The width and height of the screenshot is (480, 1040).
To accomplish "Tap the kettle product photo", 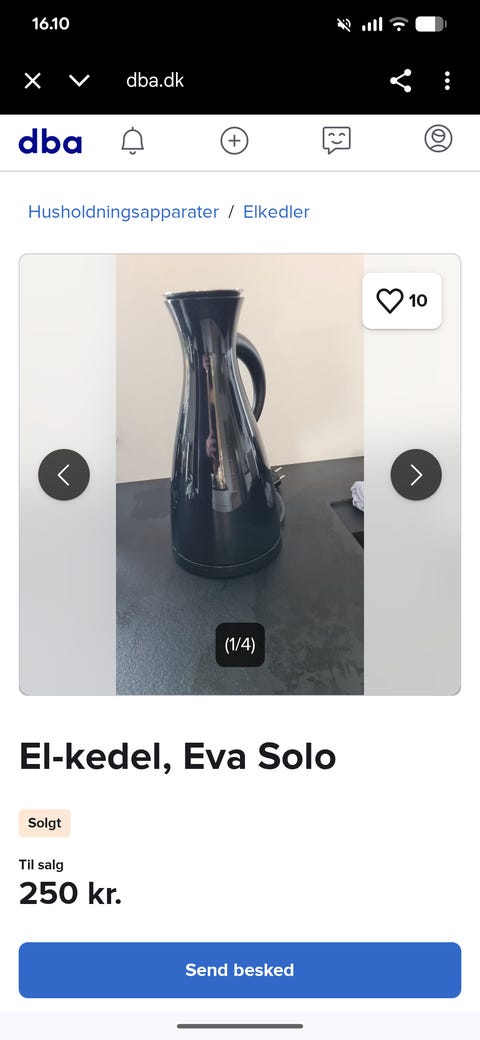I will (240, 475).
